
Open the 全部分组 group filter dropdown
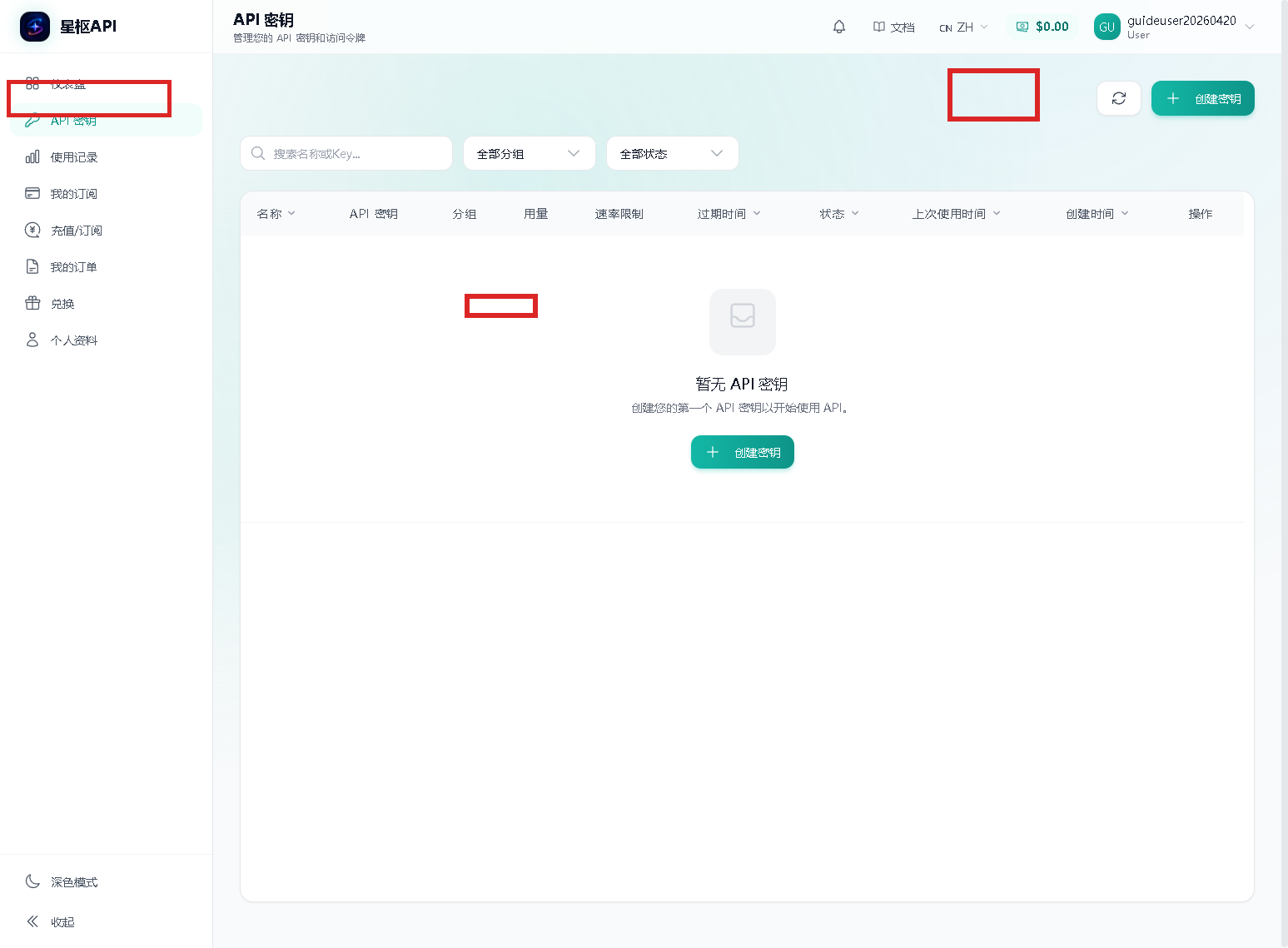tap(529, 152)
